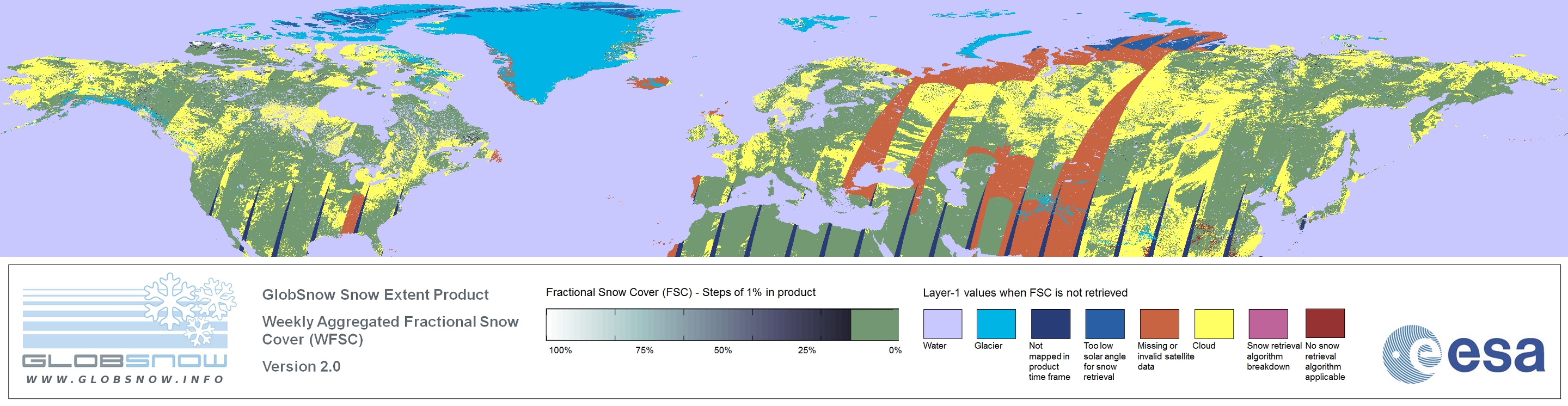This screenshot has width=1568, height=406.
Task: Select No snow retrieval algorithm applicable swatch
Action: pyautogui.click(x=1325, y=324)
